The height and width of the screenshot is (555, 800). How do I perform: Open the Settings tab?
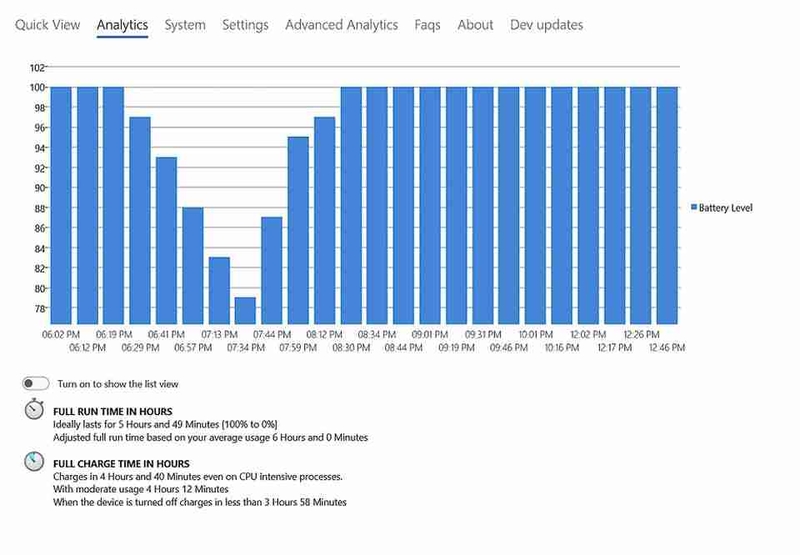(245, 24)
